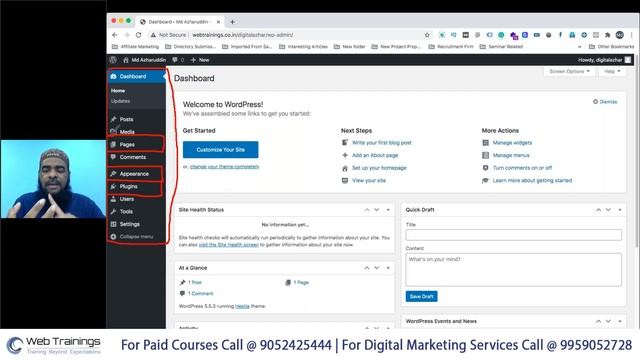Move Quick Draft widget down

[x=609, y=210]
